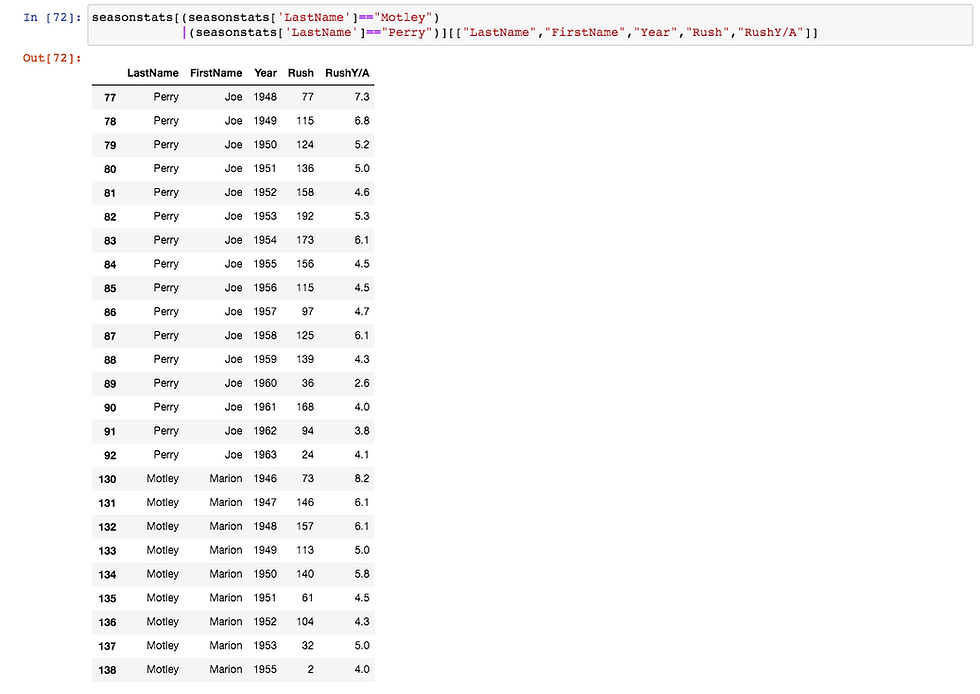Select row index 84

(x=110, y=264)
